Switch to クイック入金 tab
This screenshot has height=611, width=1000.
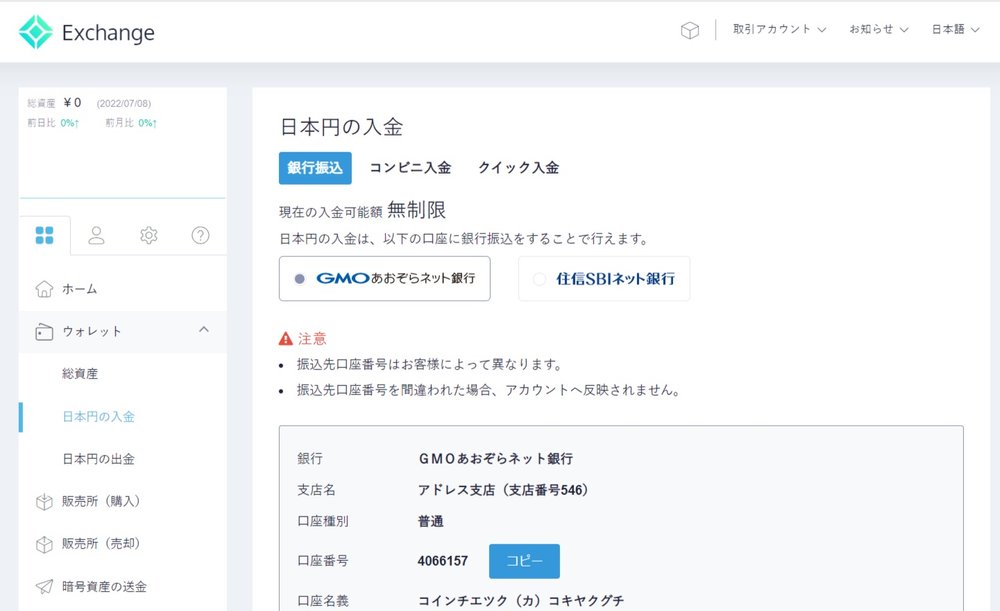(518, 168)
